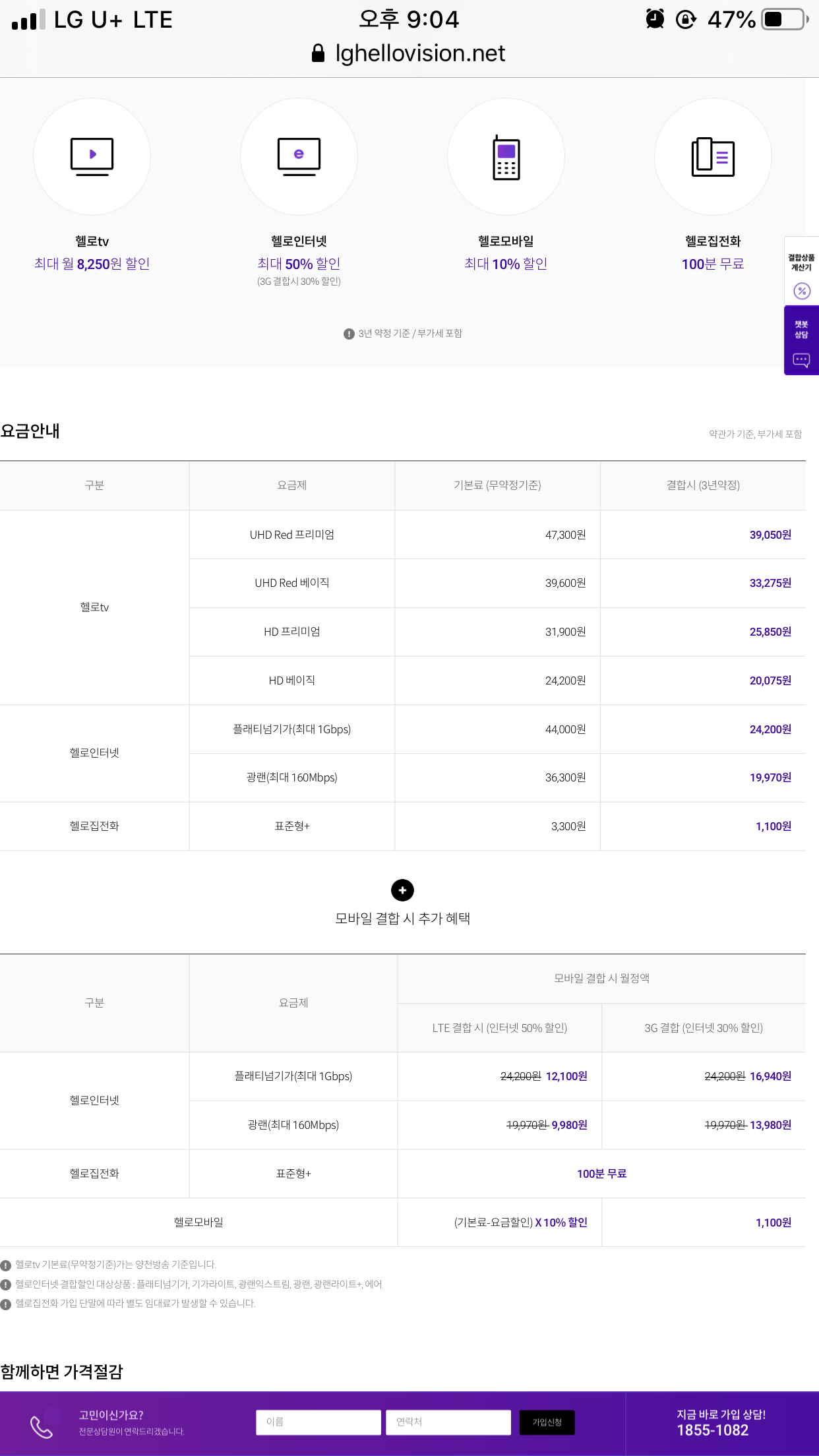
Task: Tap the phone handset icon in banner
Action: pyautogui.click(x=42, y=1427)
